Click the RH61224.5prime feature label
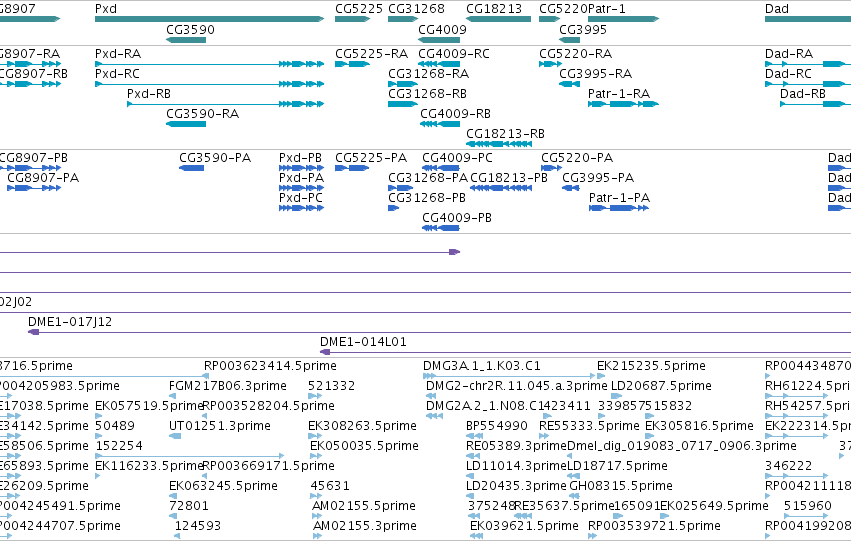Image resolution: width=851 pixels, height=541 pixels. tap(808, 386)
